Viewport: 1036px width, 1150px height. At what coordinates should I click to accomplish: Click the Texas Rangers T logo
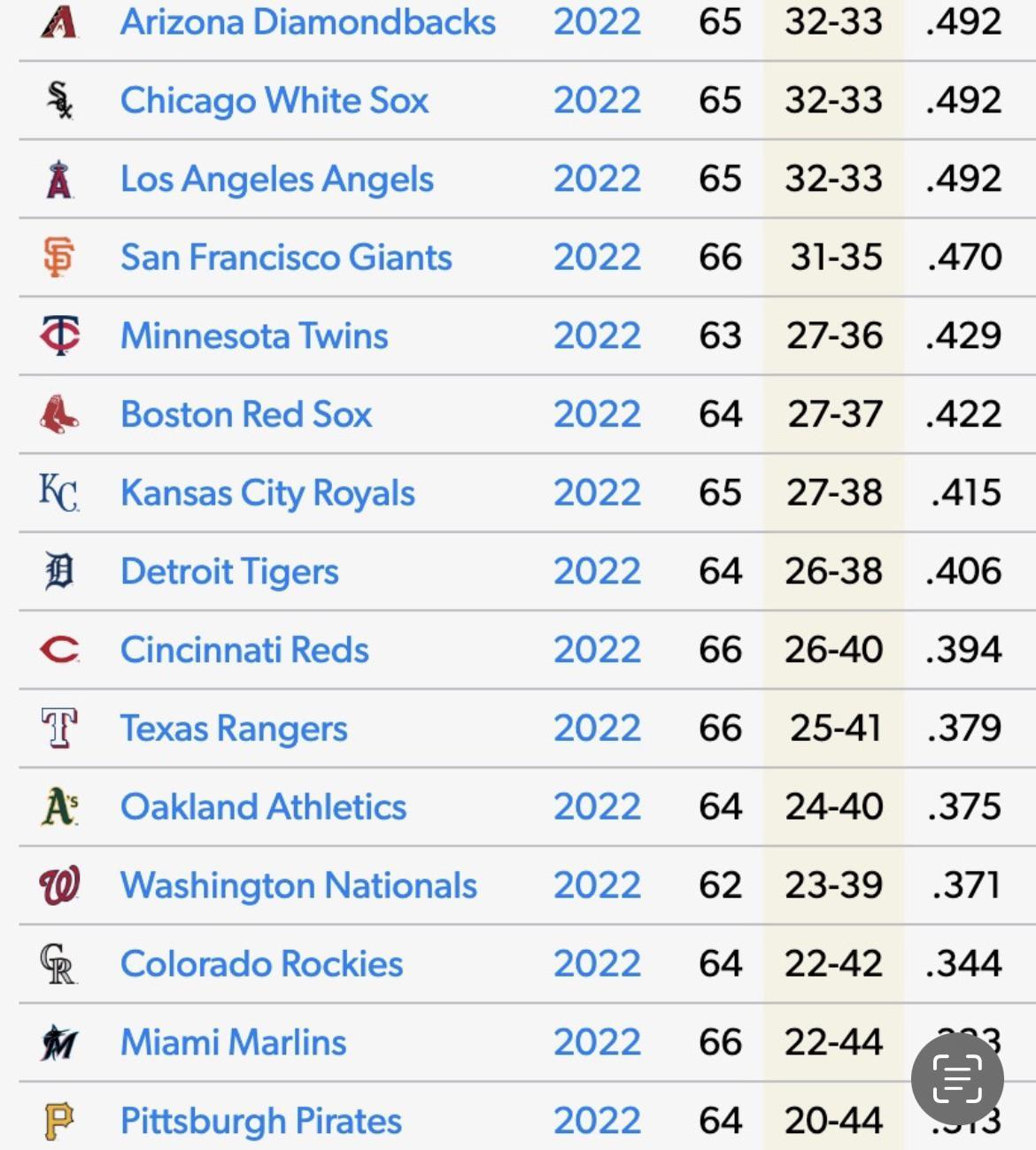(59, 729)
